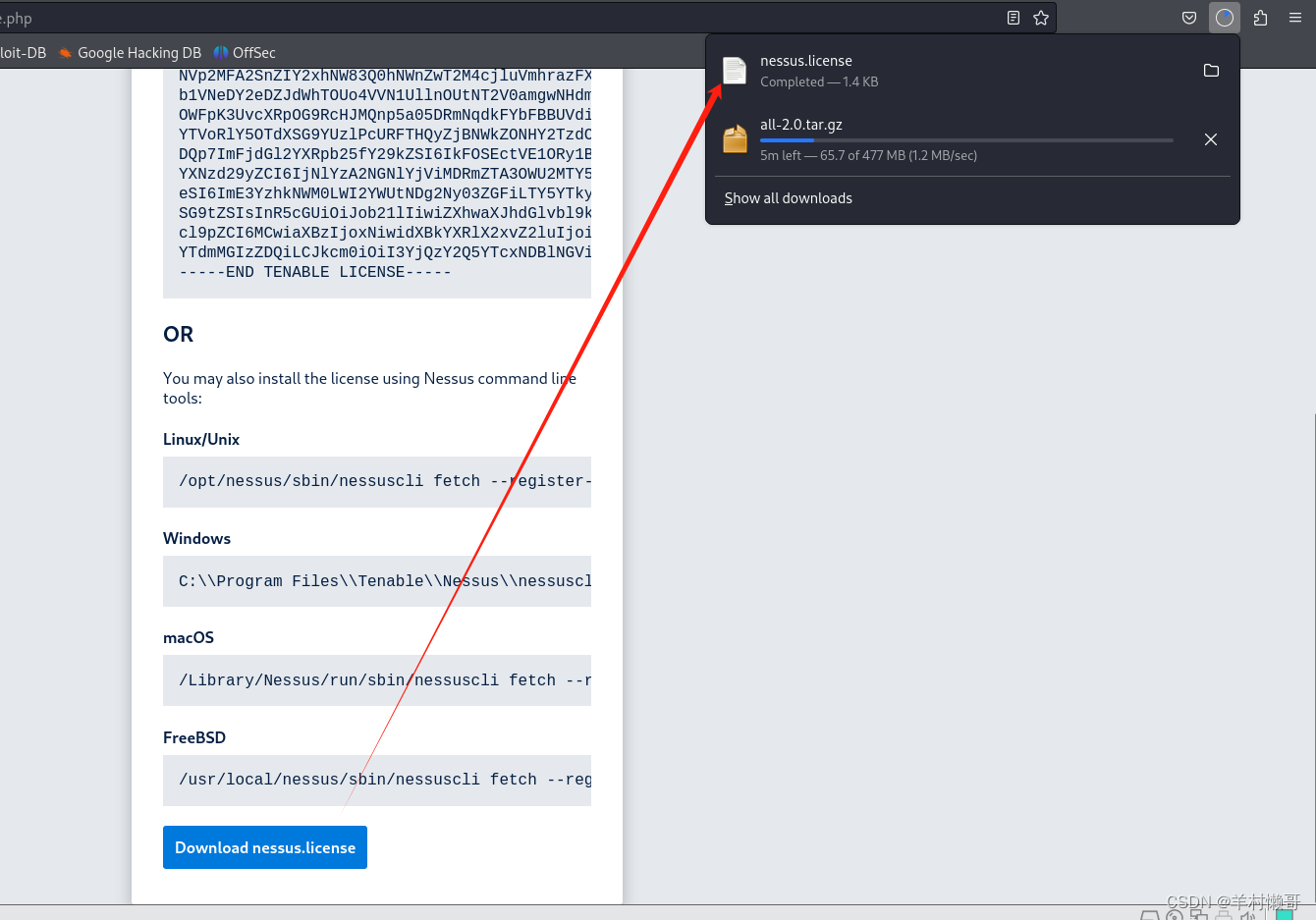Click the Linux/Unix heading

pos(201,439)
